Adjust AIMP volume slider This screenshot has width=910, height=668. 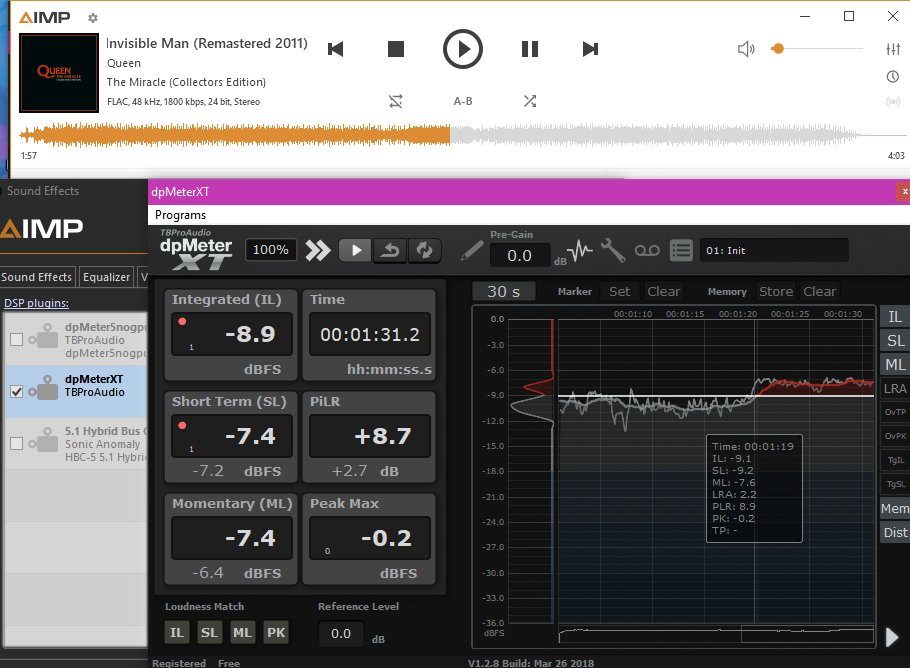tap(817, 49)
